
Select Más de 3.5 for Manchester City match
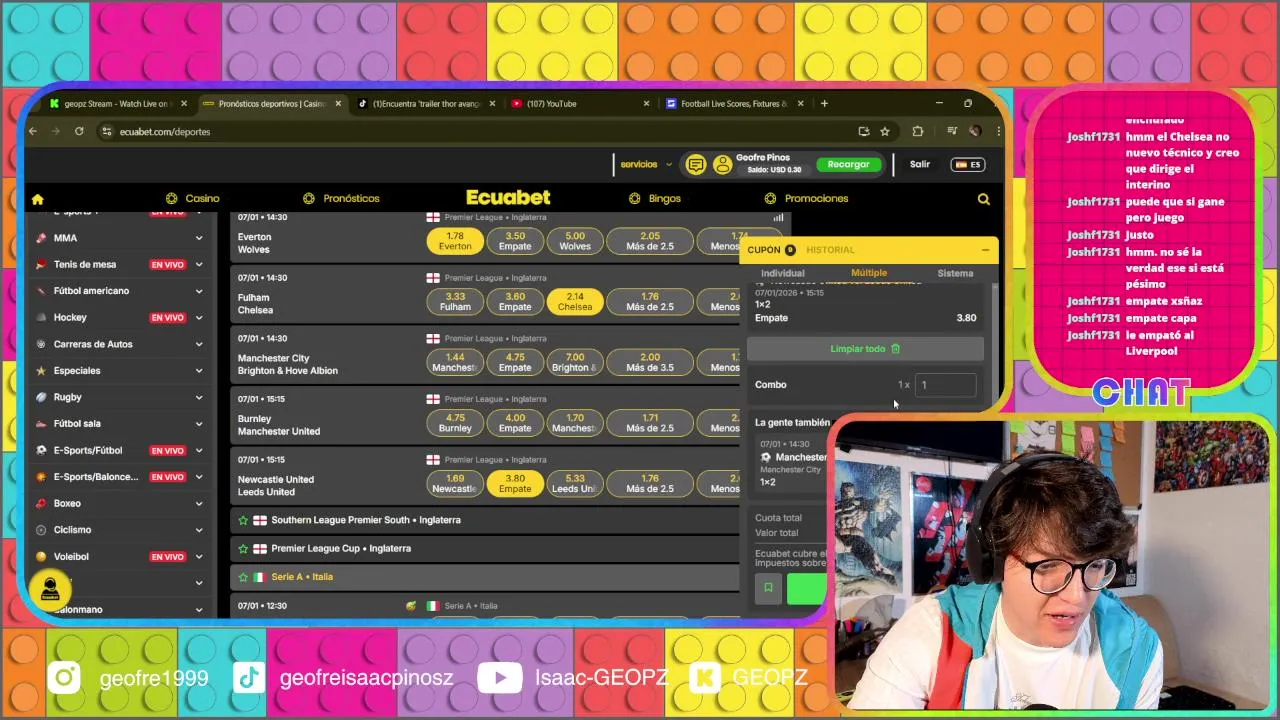pyautogui.click(x=650, y=362)
